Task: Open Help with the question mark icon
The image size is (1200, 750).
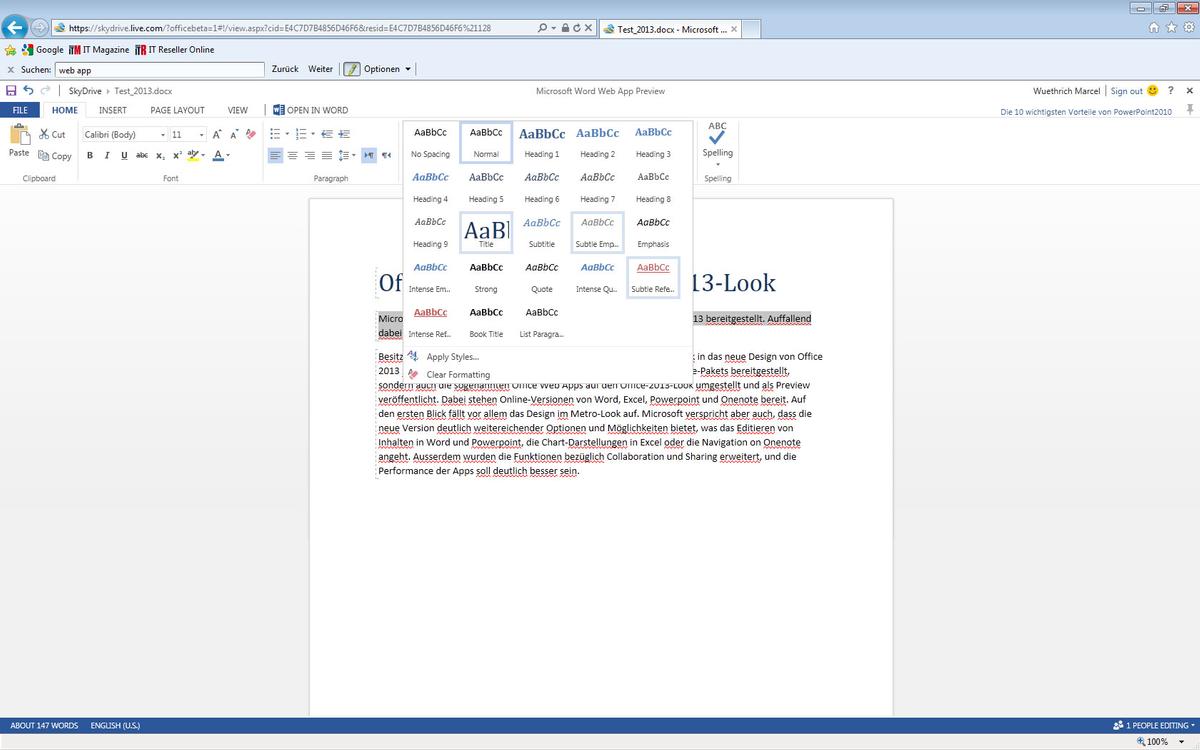Action: (1171, 91)
